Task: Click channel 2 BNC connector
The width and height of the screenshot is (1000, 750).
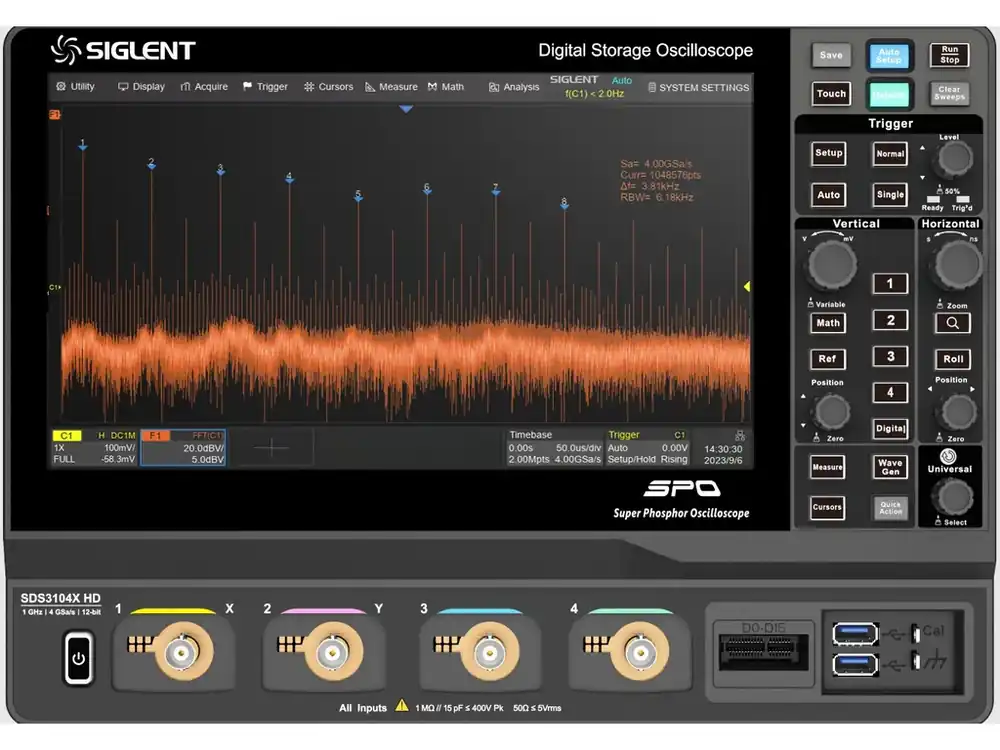Action: (x=332, y=652)
